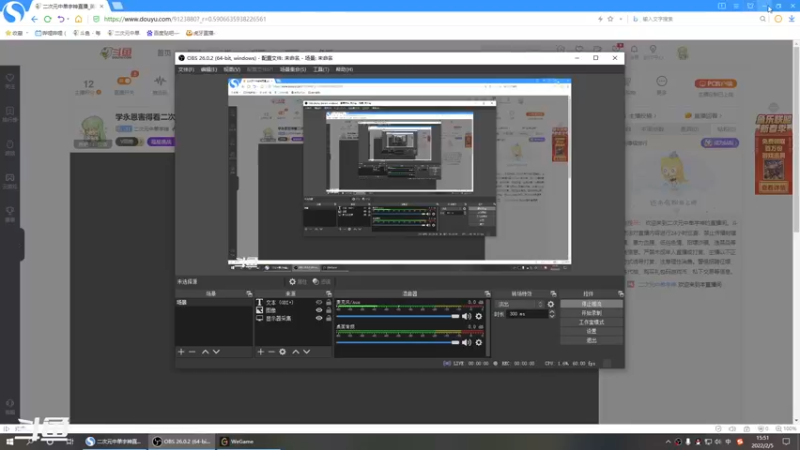
Task: Click transition duration 300 ms field
Action: (x=526, y=314)
